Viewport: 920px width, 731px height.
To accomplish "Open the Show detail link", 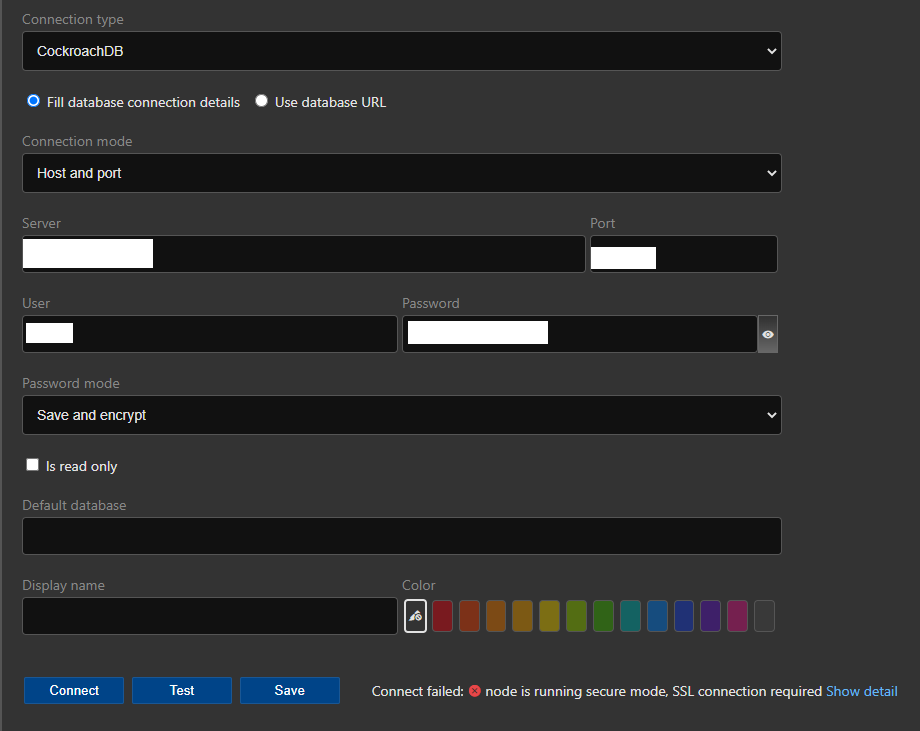I will pos(861,691).
